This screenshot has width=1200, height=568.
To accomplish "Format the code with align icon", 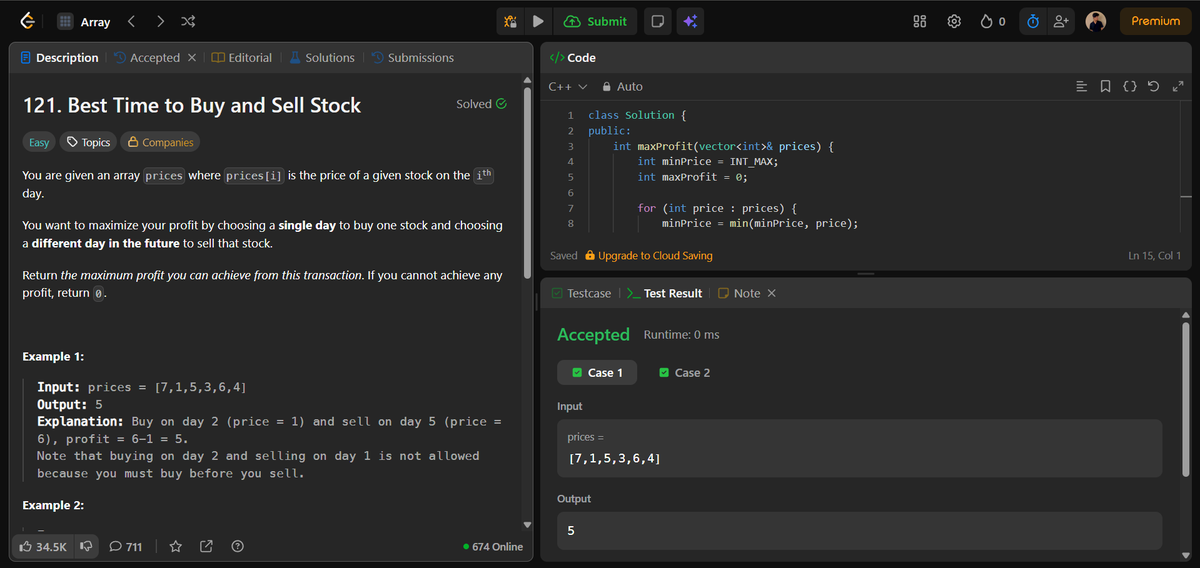I will point(1081,87).
